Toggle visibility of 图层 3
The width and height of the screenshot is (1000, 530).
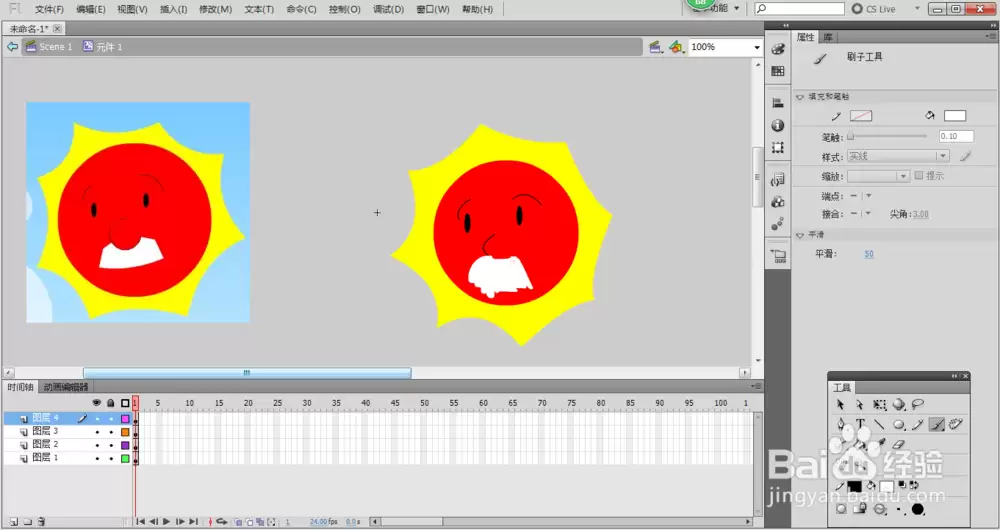pos(97,432)
